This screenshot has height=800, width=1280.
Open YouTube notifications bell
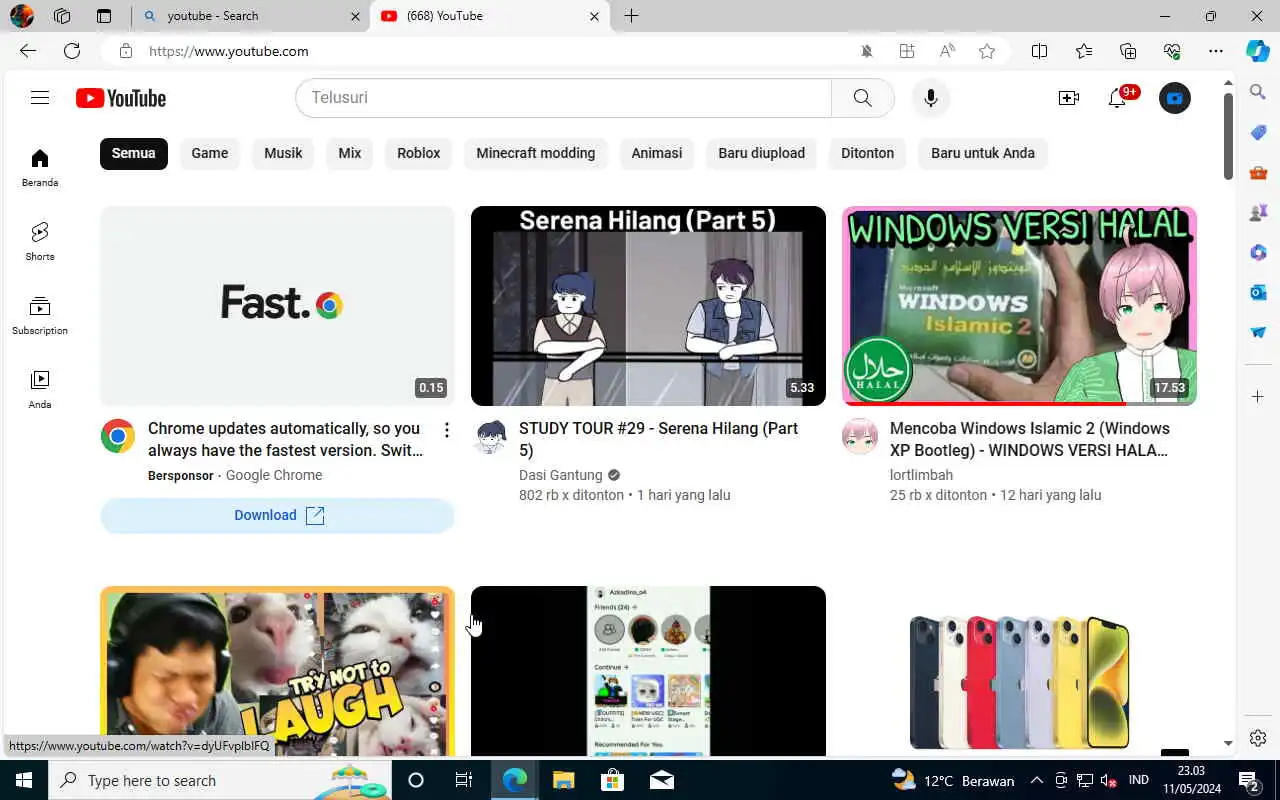point(1118,98)
